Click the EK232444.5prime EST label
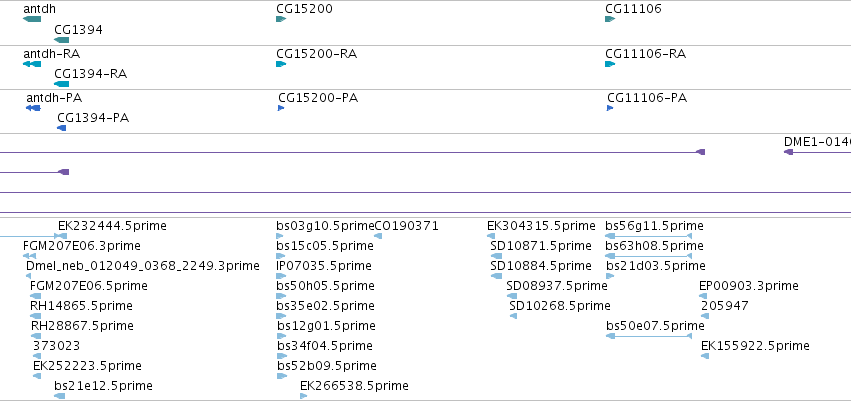The height and width of the screenshot is (401, 851). point(112,226)
